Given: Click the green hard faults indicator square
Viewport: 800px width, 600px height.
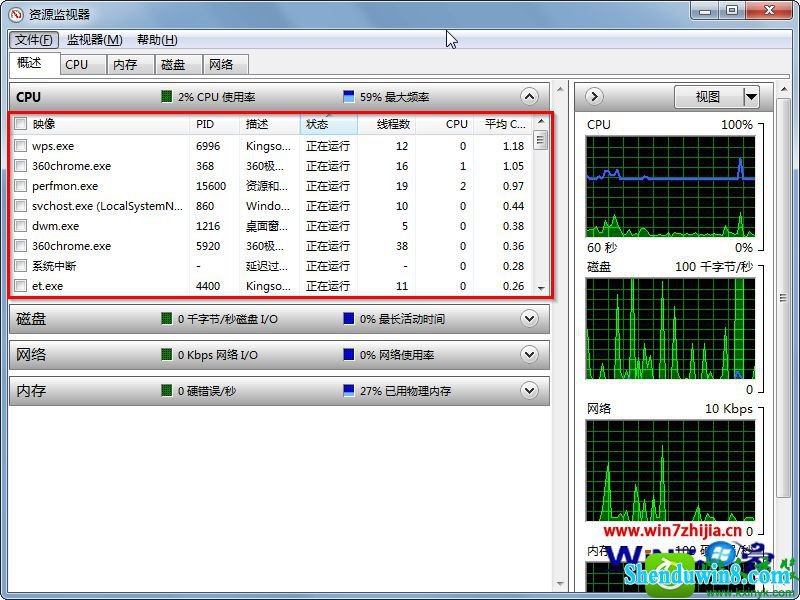Looking at the screenshot, I should point(166,391).
